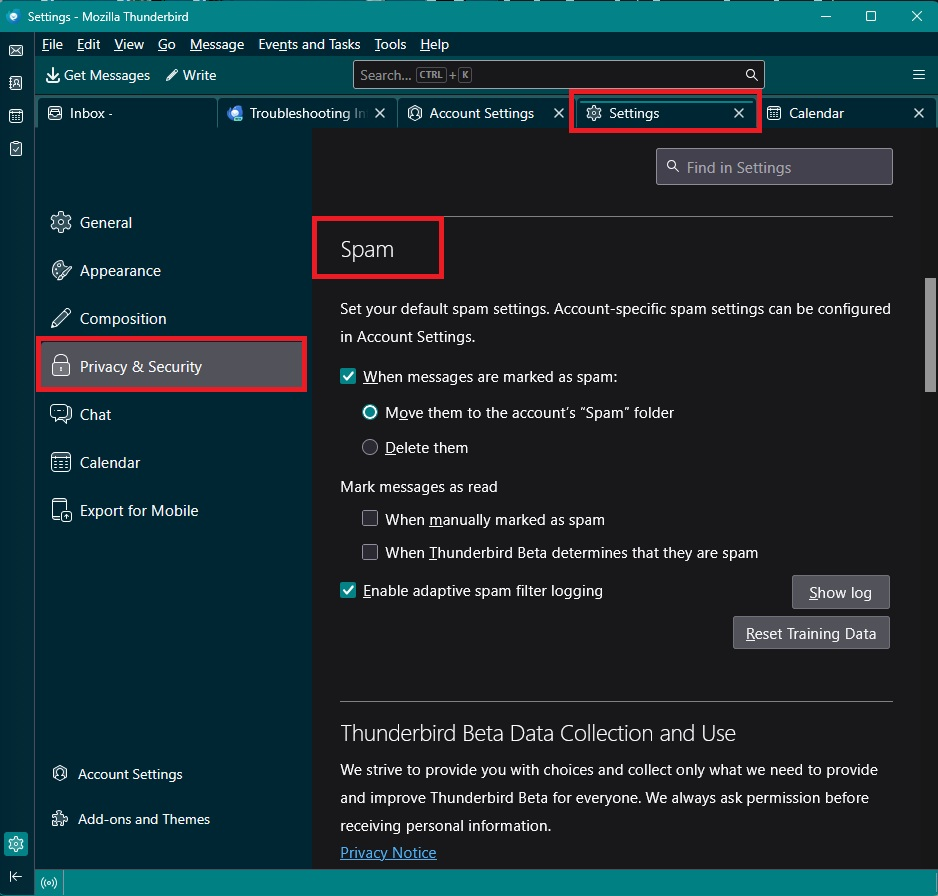
Task: Switch to the Inbox tab
Action: 127,113
